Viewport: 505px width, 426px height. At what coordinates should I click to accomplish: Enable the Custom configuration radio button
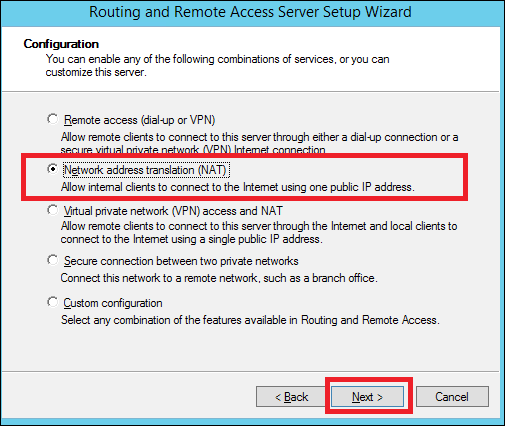[53, 302]
